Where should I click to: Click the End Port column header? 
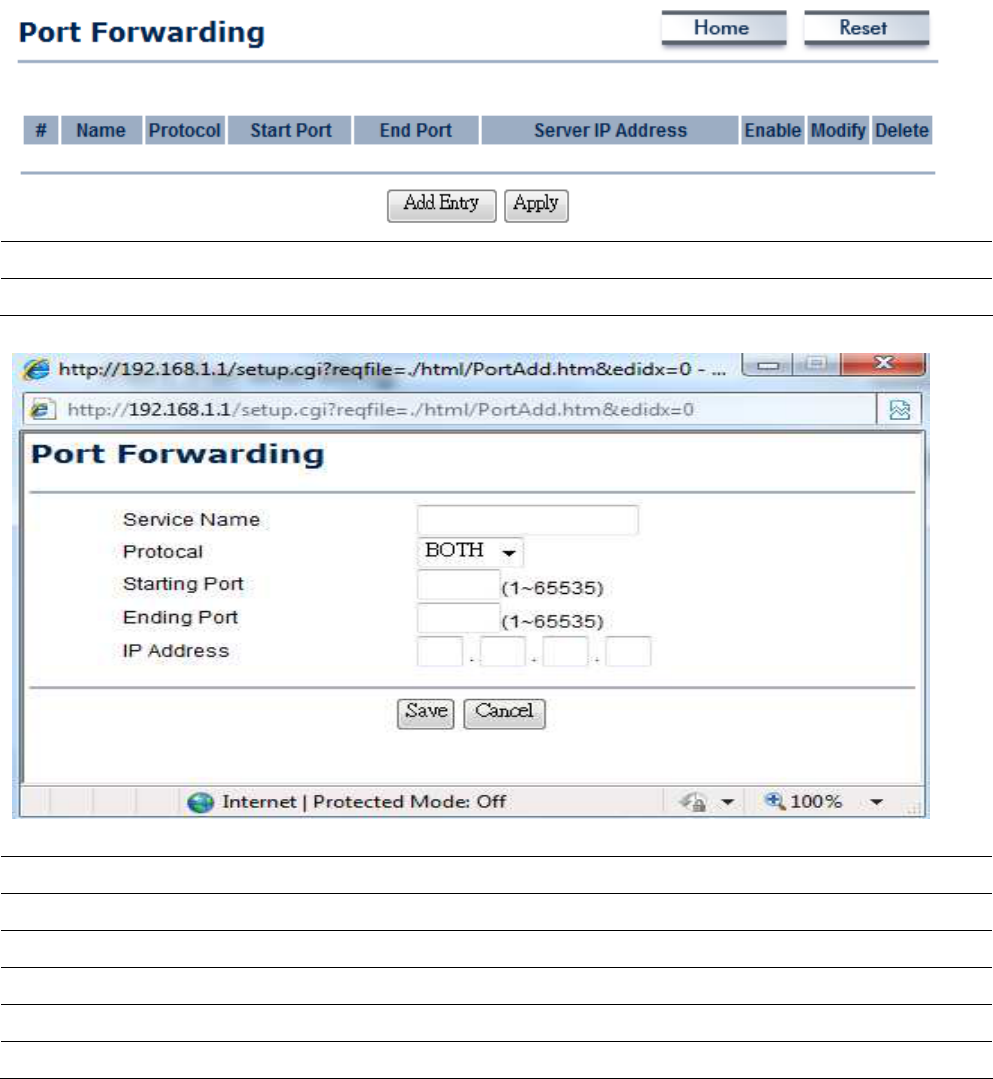pos(416,130)
